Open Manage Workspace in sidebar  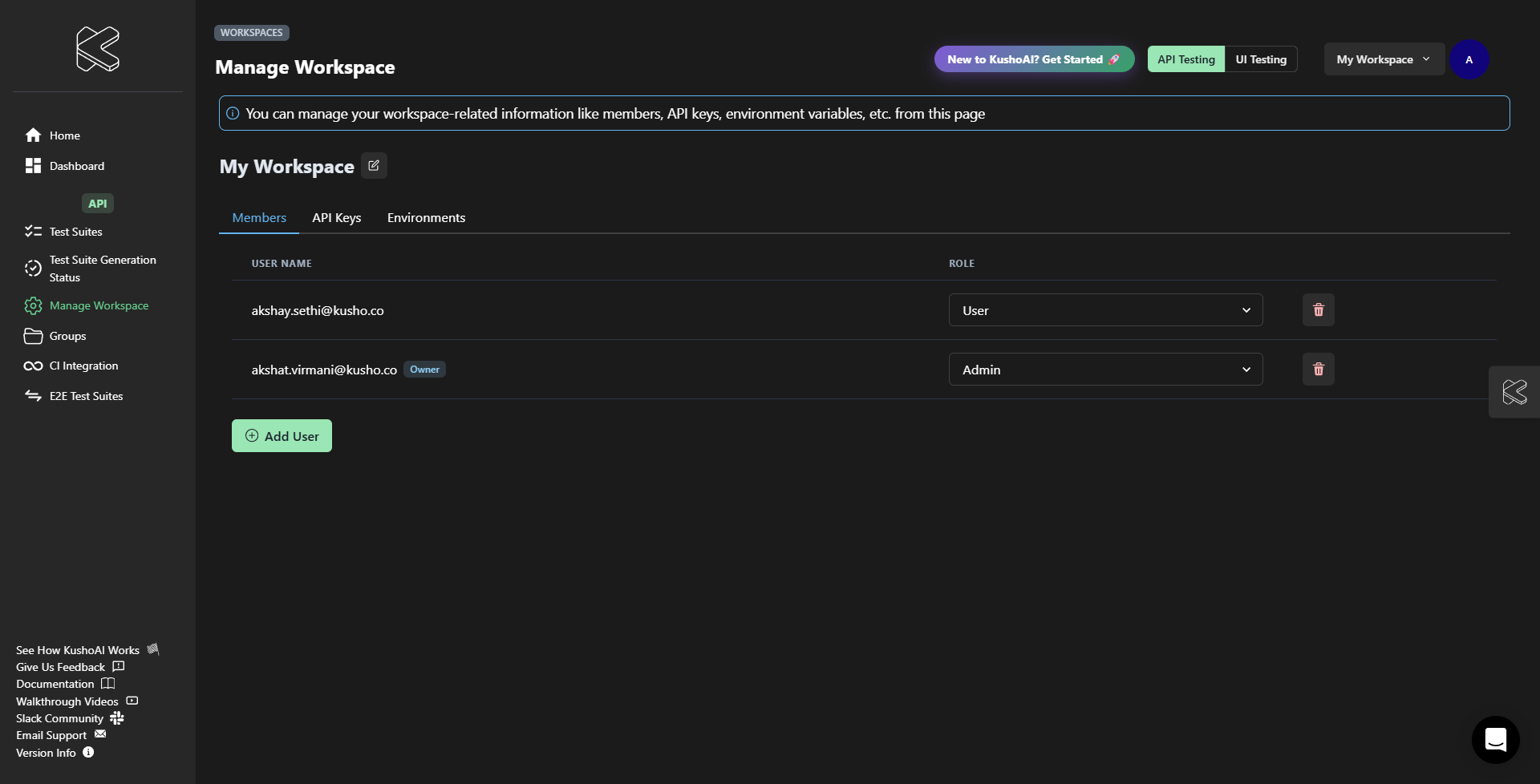coord(99,305)
